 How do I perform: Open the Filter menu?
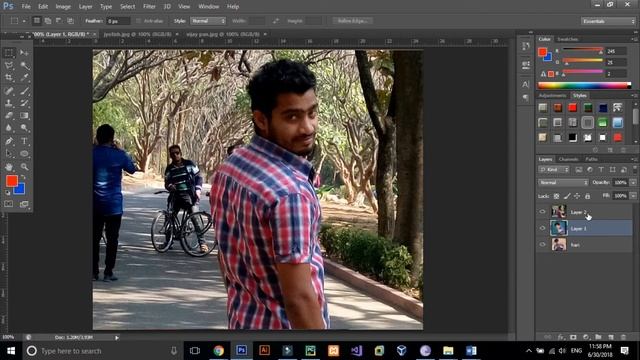click(149, 7)
